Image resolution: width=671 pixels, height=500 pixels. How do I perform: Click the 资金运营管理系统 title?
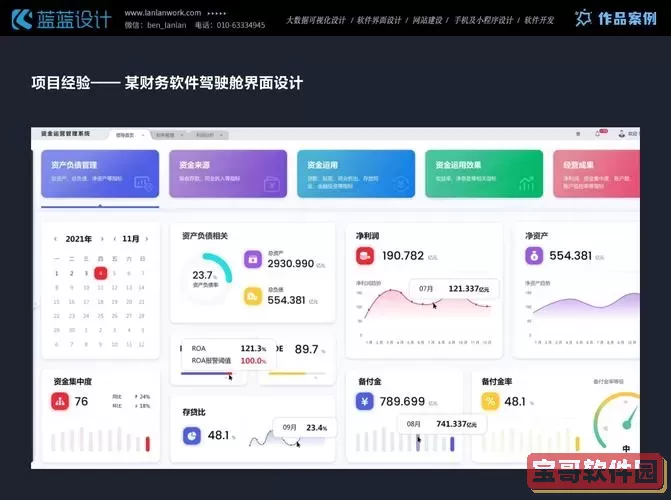point(65,134)
